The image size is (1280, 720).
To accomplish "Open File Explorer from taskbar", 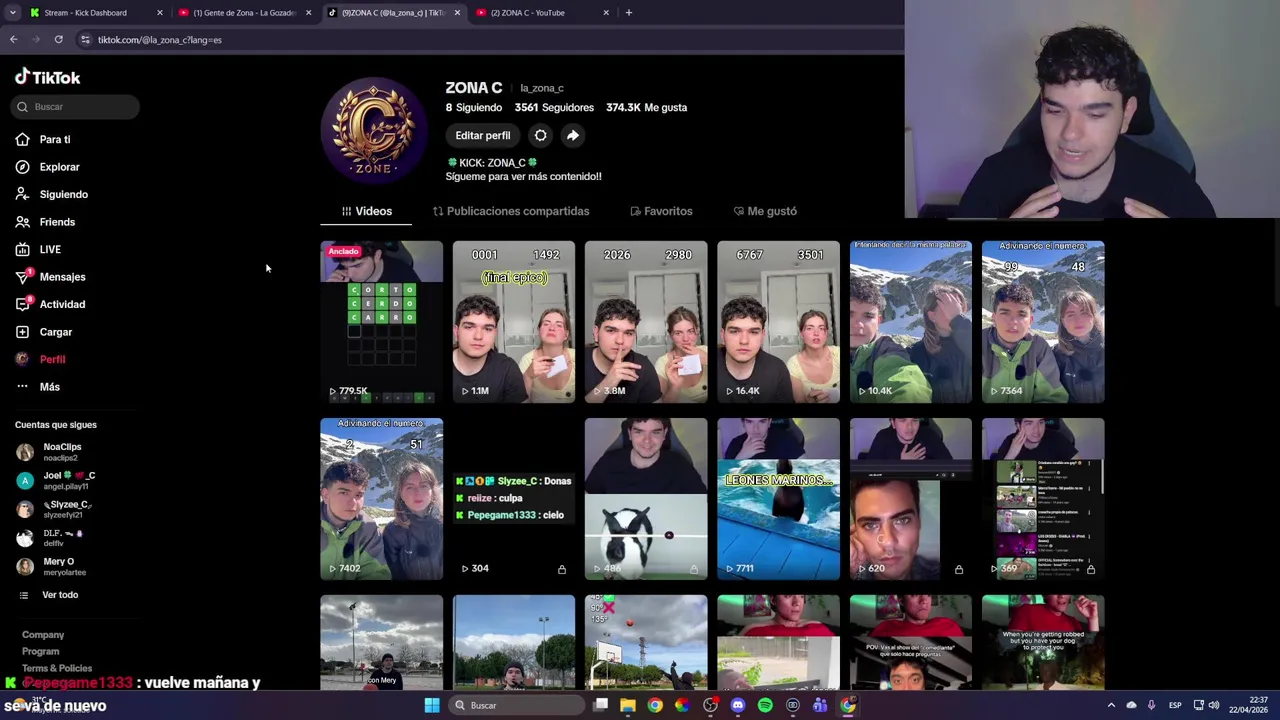I will (x=627, y=705).
